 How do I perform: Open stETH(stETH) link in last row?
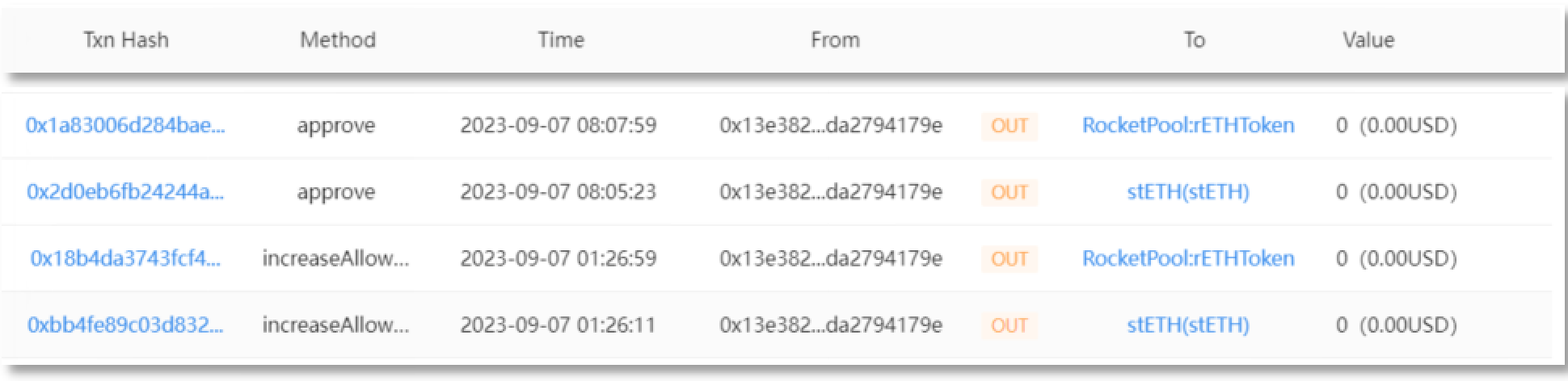[x=1188, y=325]
